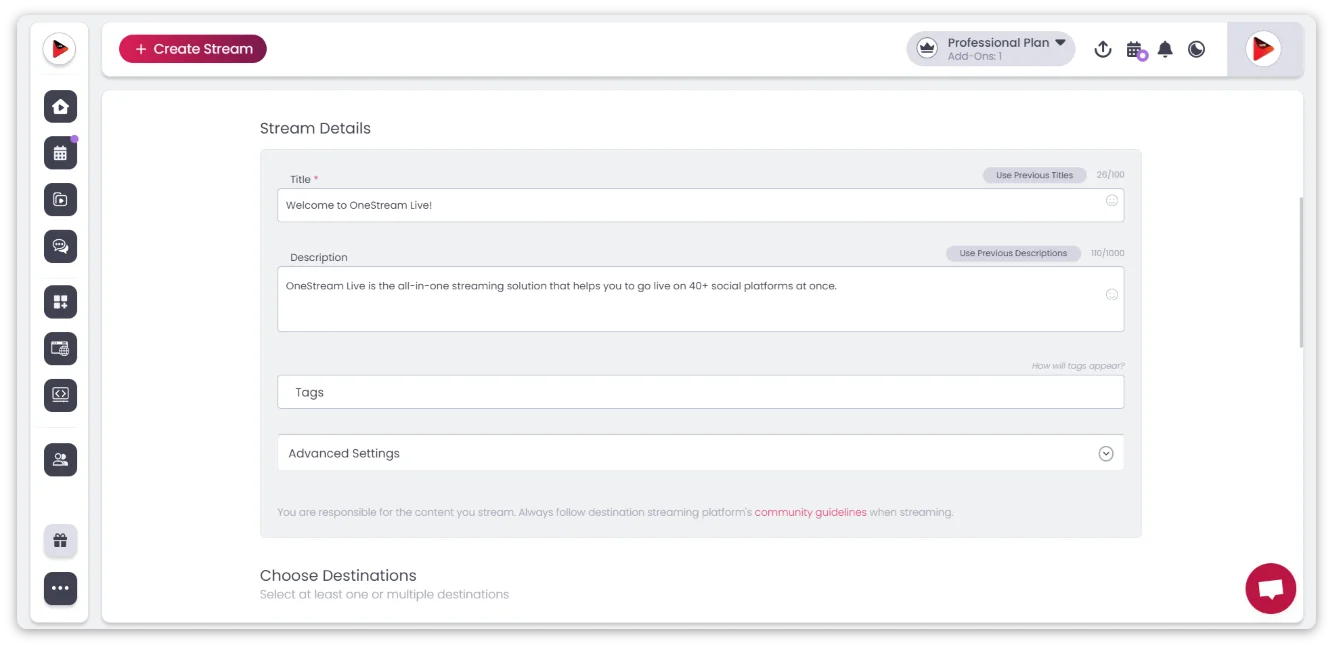Open the video library sidebar icon
This screenshot has height=648, width=1333.
point(60,199)
